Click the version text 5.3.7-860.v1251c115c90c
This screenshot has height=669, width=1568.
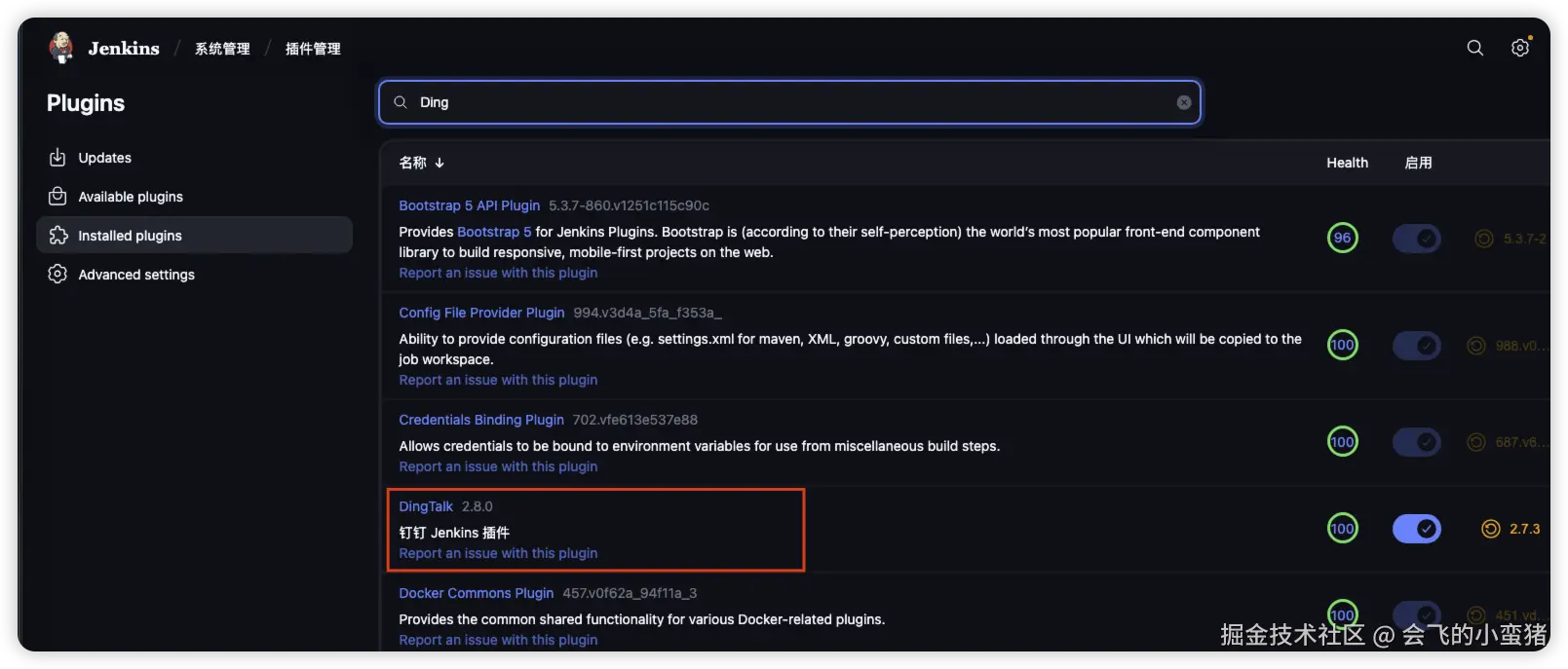pos(629,205)
